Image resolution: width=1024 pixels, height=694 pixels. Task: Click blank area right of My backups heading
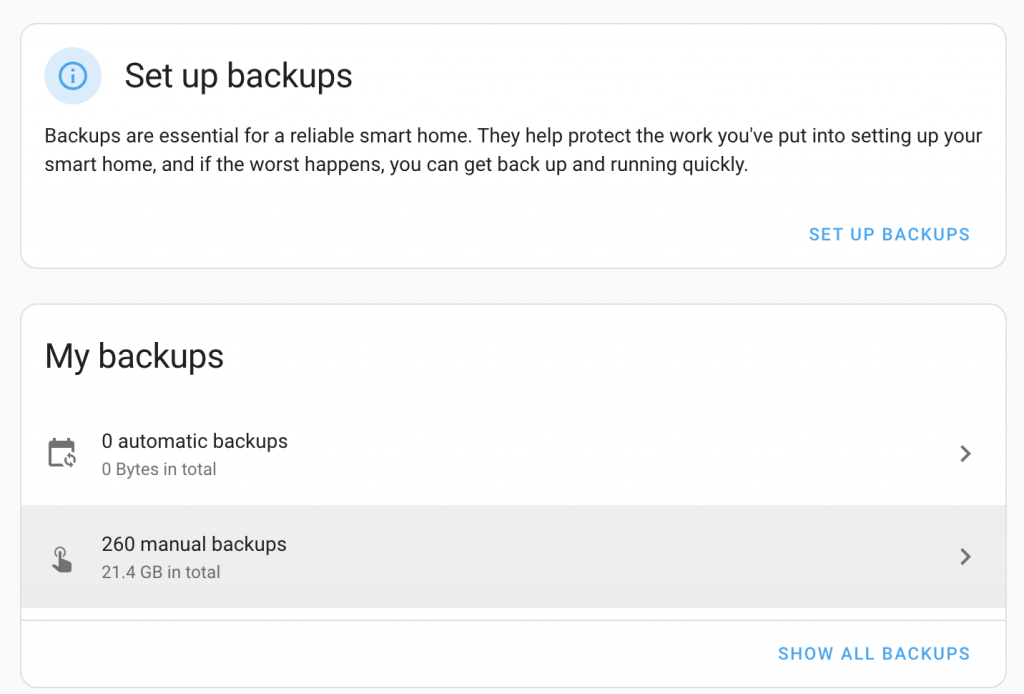[600, 356]
